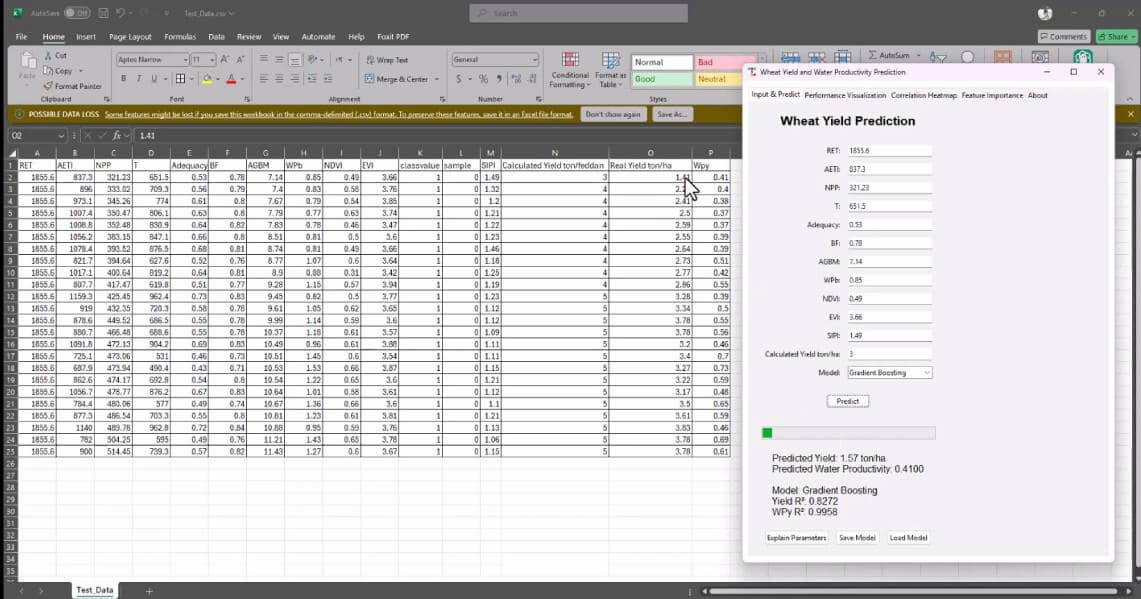Open the Font name dropdown

(186, 60)
